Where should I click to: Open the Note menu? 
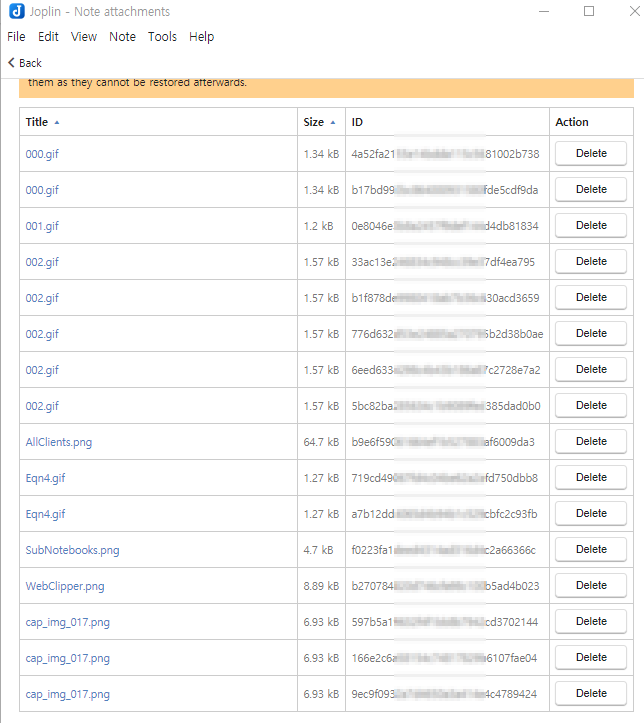tap(122, 36)
